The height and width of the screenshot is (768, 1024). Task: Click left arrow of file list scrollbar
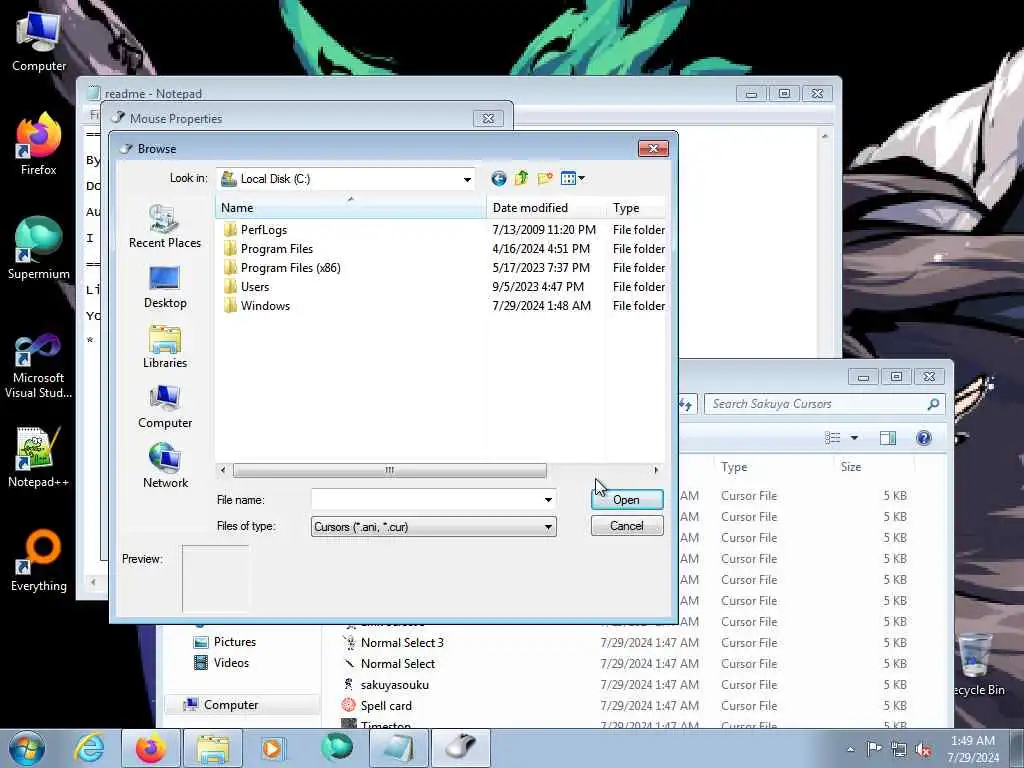223,470
